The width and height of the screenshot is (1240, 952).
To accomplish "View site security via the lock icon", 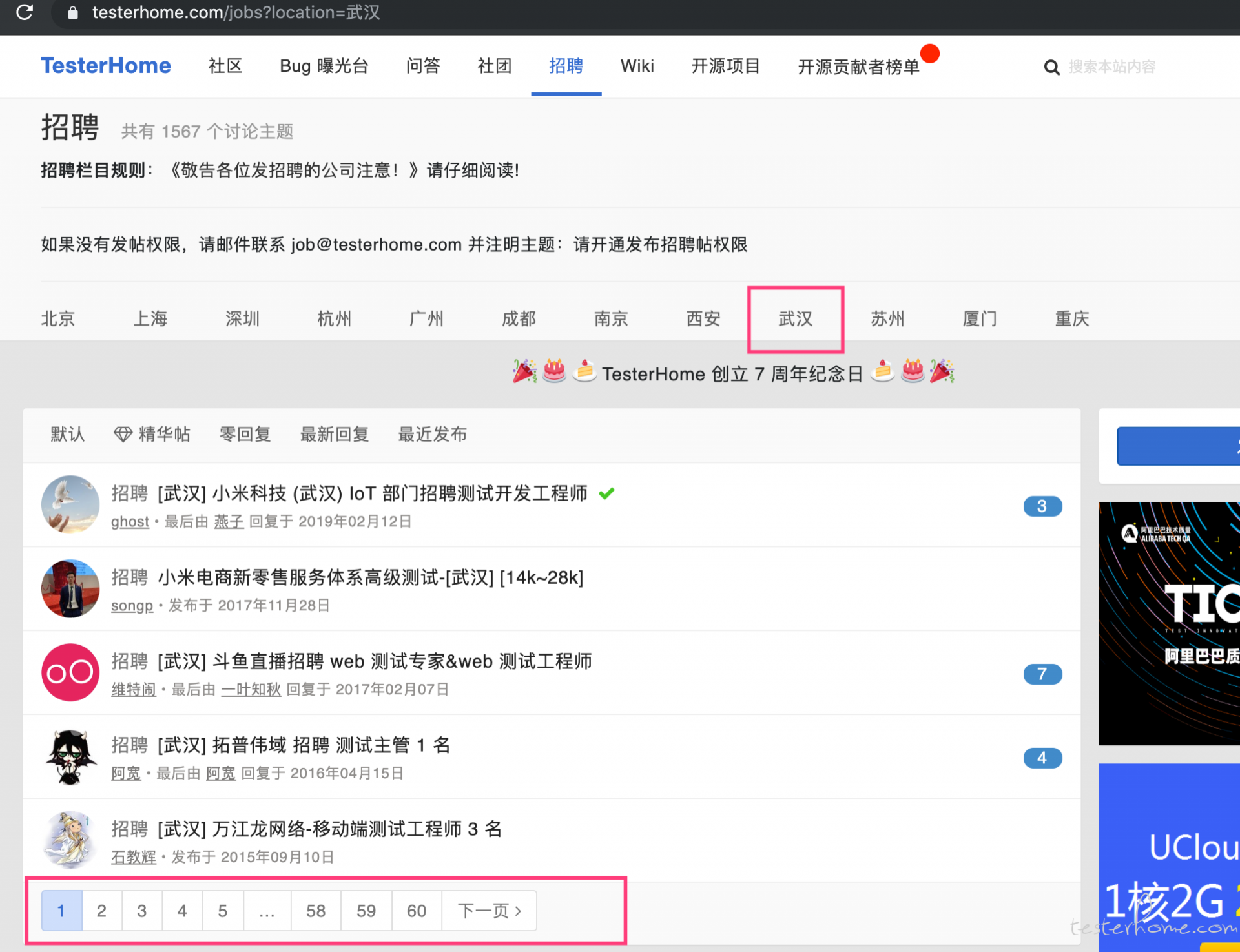I will (x=73, y=13).
